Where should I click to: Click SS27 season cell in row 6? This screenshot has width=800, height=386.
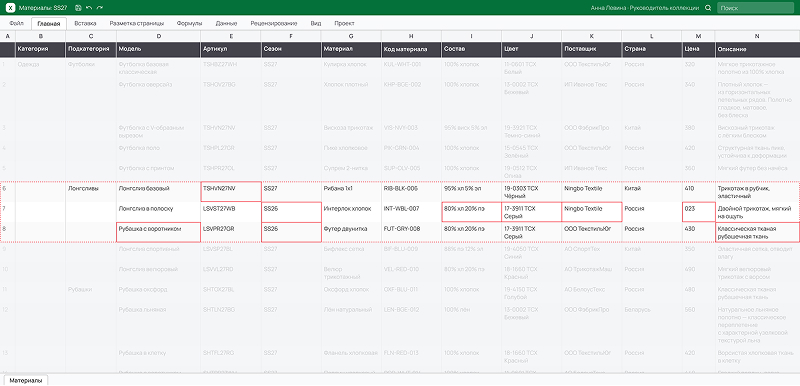pos(291,192)
